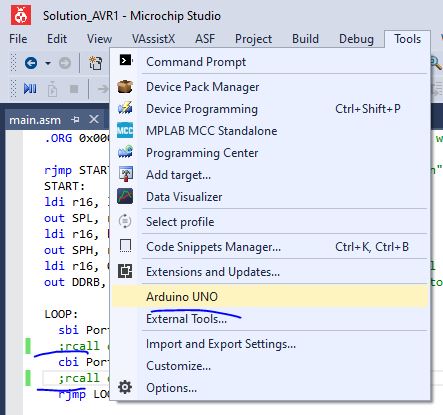Open Options... dialog

click(270, 388)
